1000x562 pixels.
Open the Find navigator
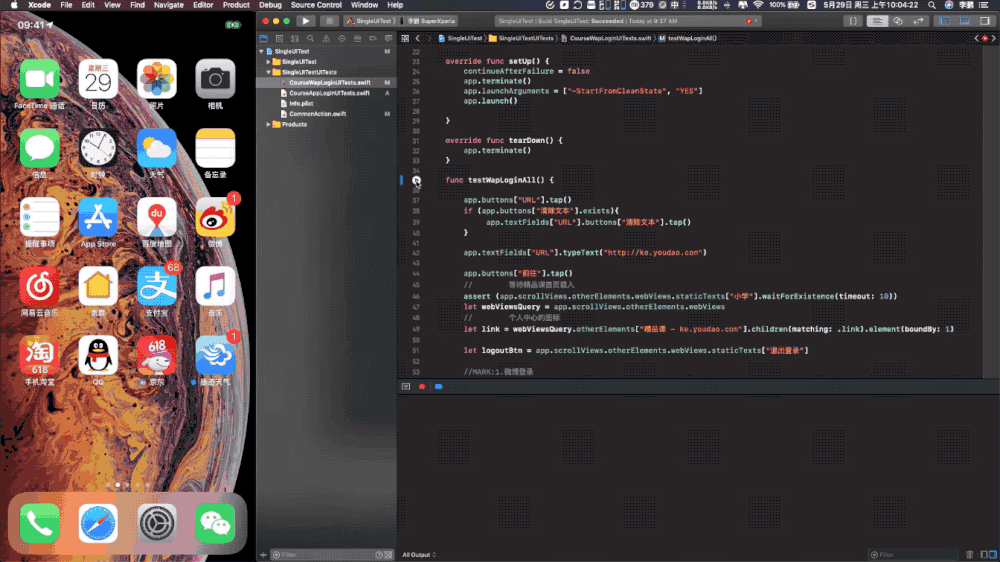(311, 38)
